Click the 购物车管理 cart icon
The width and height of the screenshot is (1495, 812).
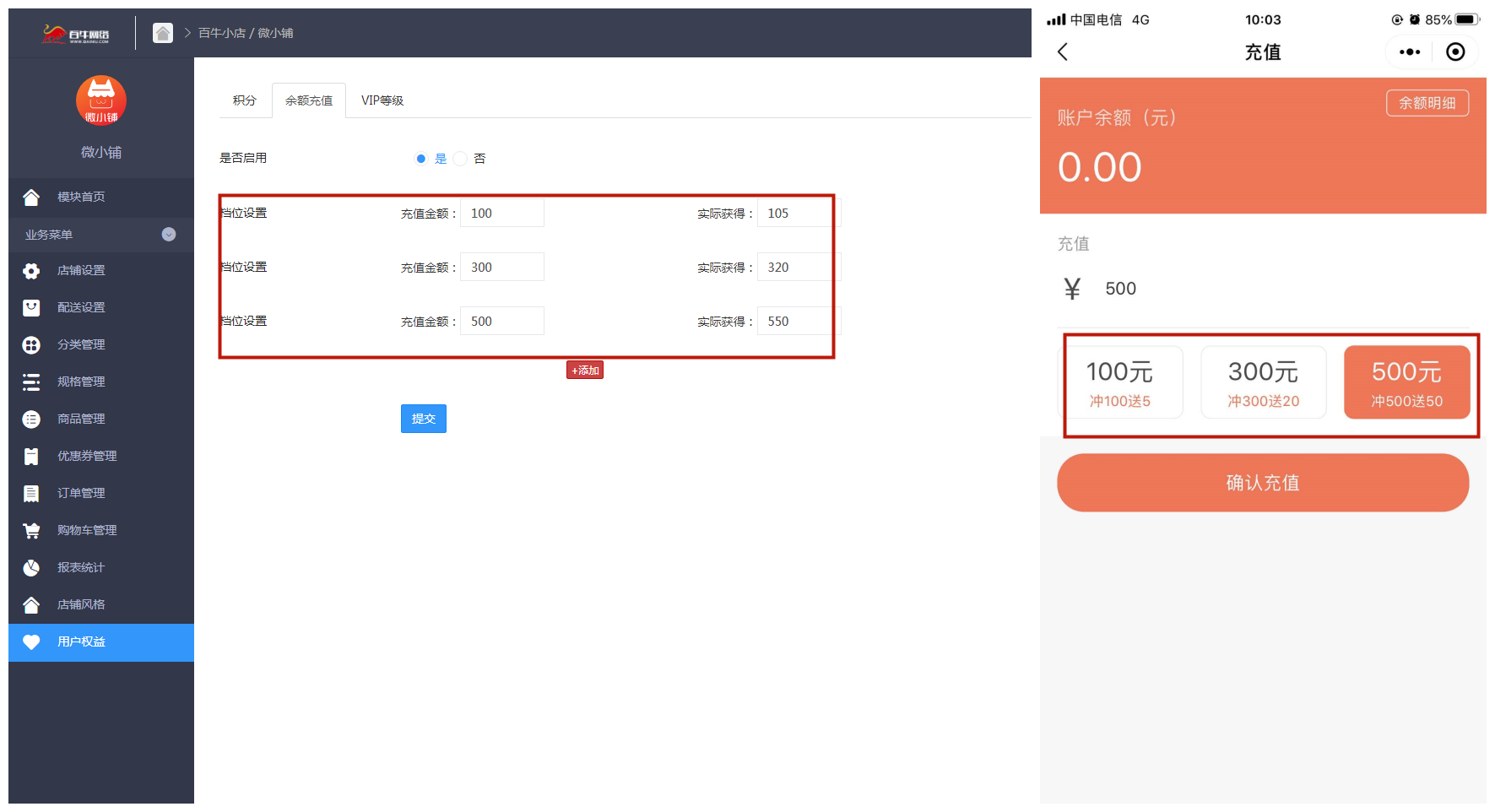pos(31,530)
